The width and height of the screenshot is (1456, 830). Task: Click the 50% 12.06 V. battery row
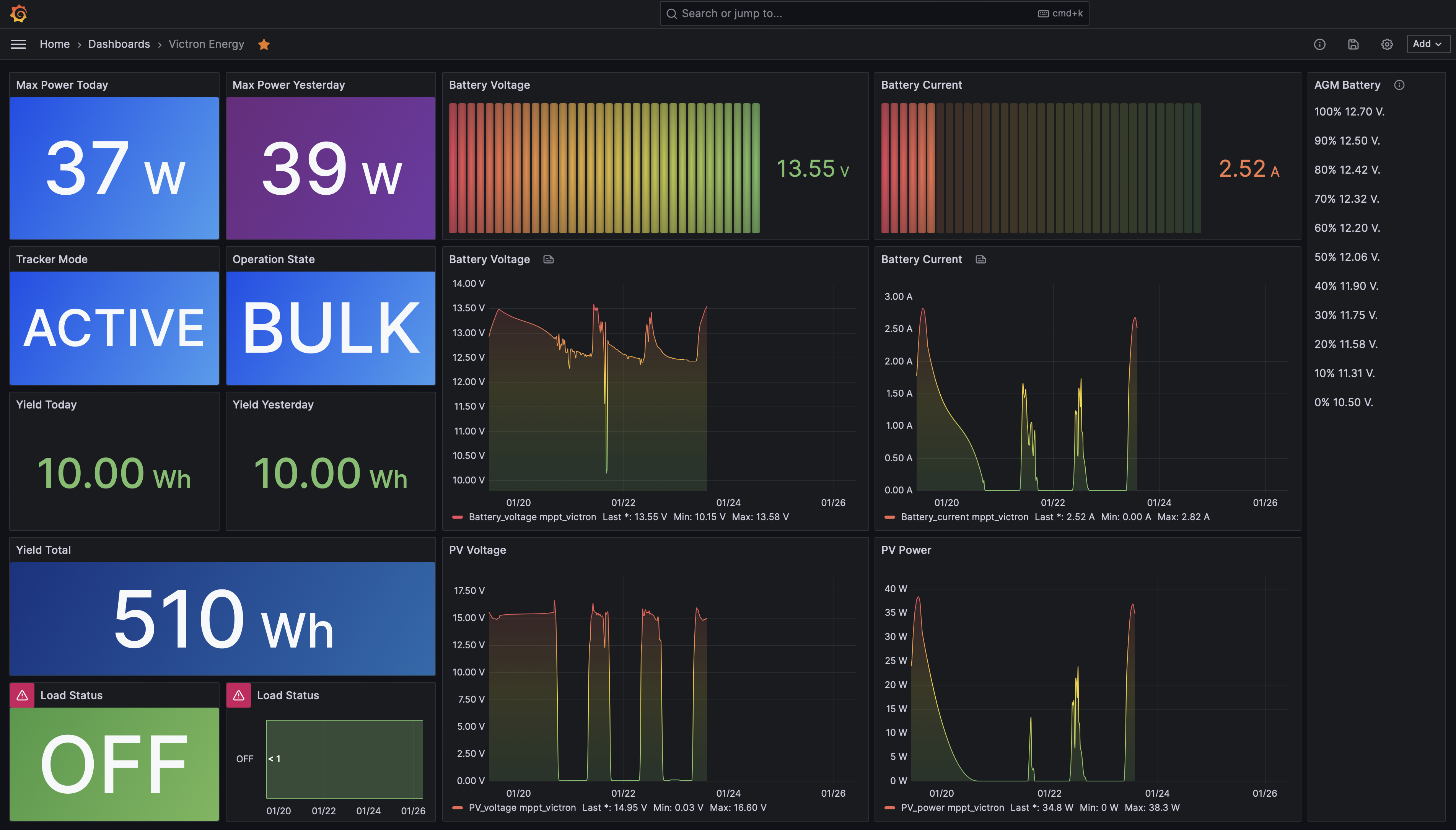pyautogui.click(x=1347, y=257)
